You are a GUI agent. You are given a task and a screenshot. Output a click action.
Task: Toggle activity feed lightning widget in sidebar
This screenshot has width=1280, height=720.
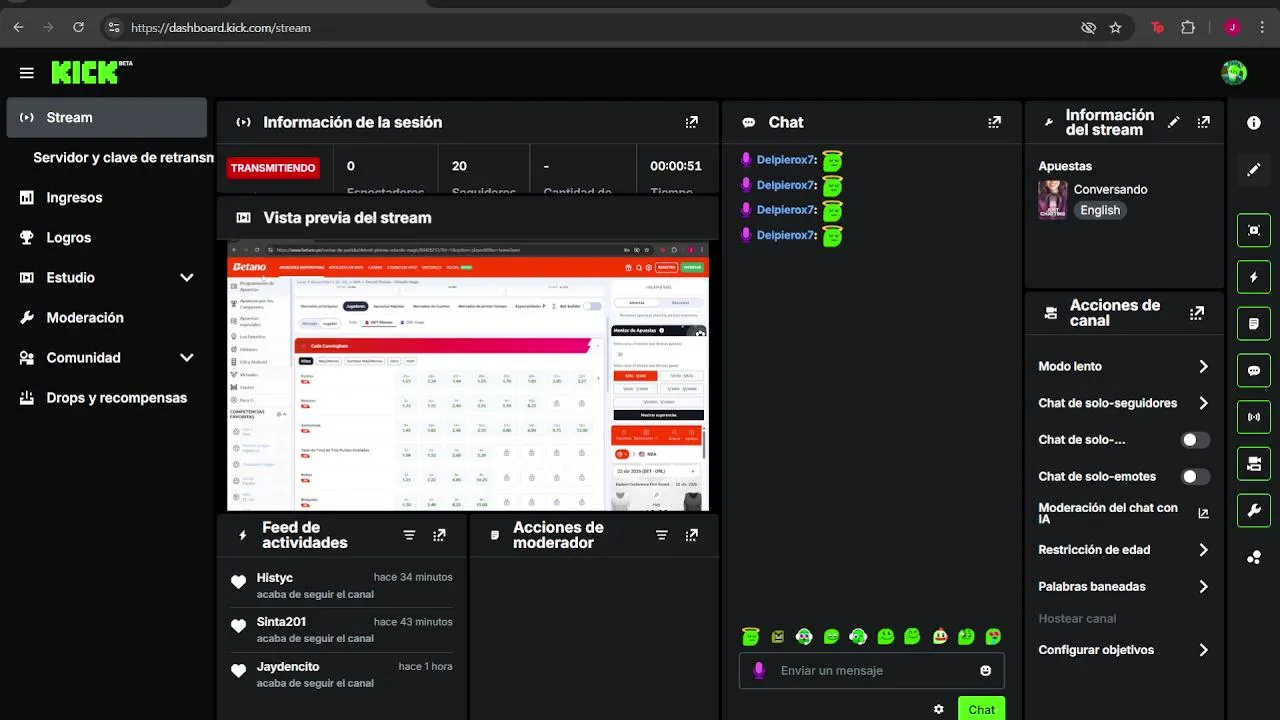click(1254, 277)
